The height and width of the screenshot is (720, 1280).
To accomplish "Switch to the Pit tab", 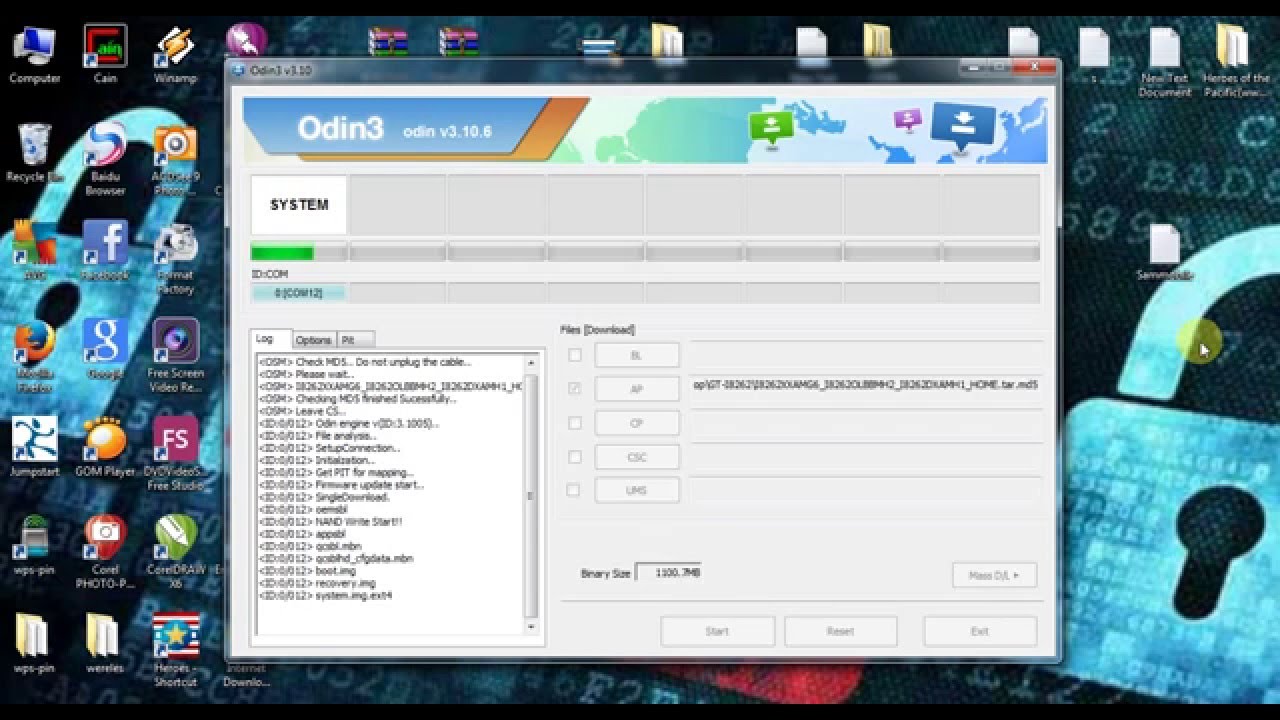I will coord(355,340).
